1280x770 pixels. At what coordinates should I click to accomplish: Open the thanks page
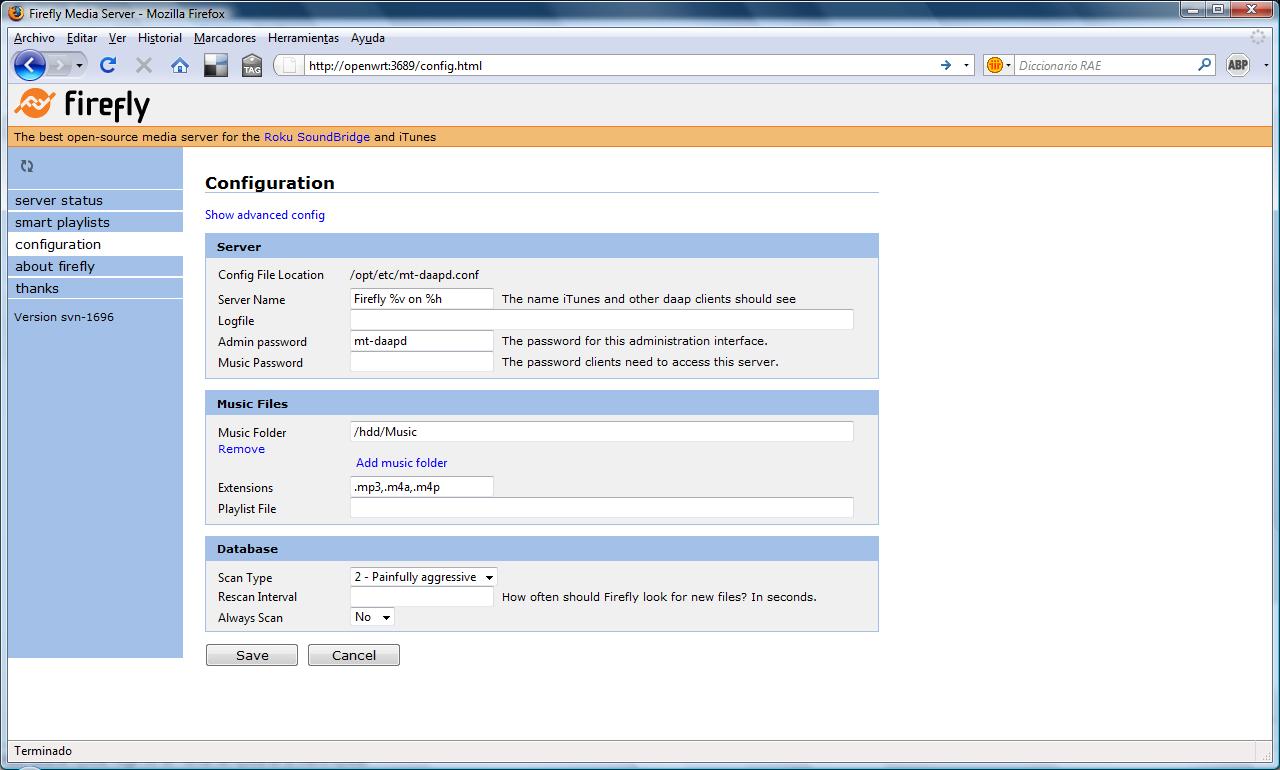[95, 288]
